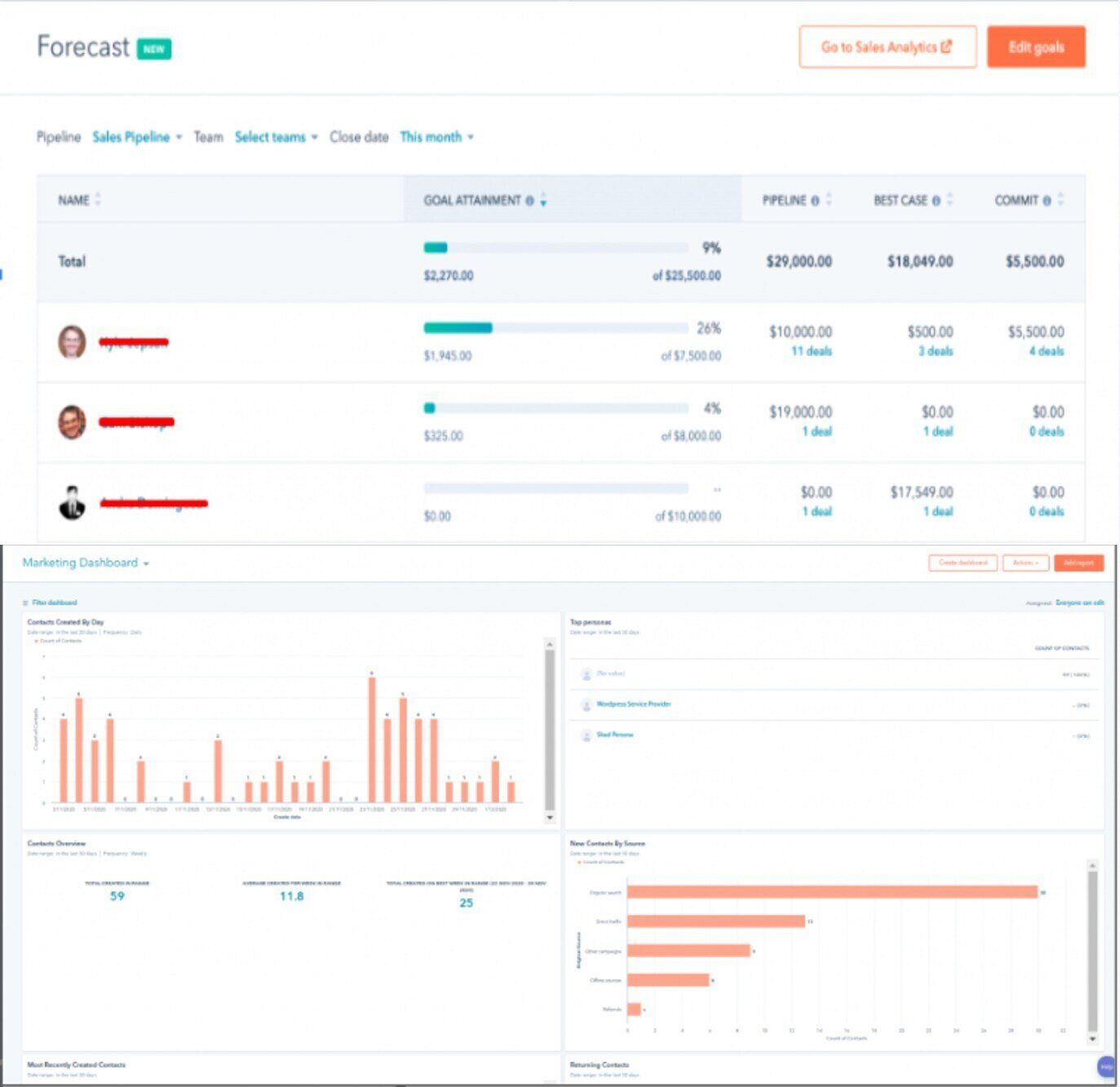Click the Create dashboard button
This screenshot has height=1087, width=1120.
963,563
